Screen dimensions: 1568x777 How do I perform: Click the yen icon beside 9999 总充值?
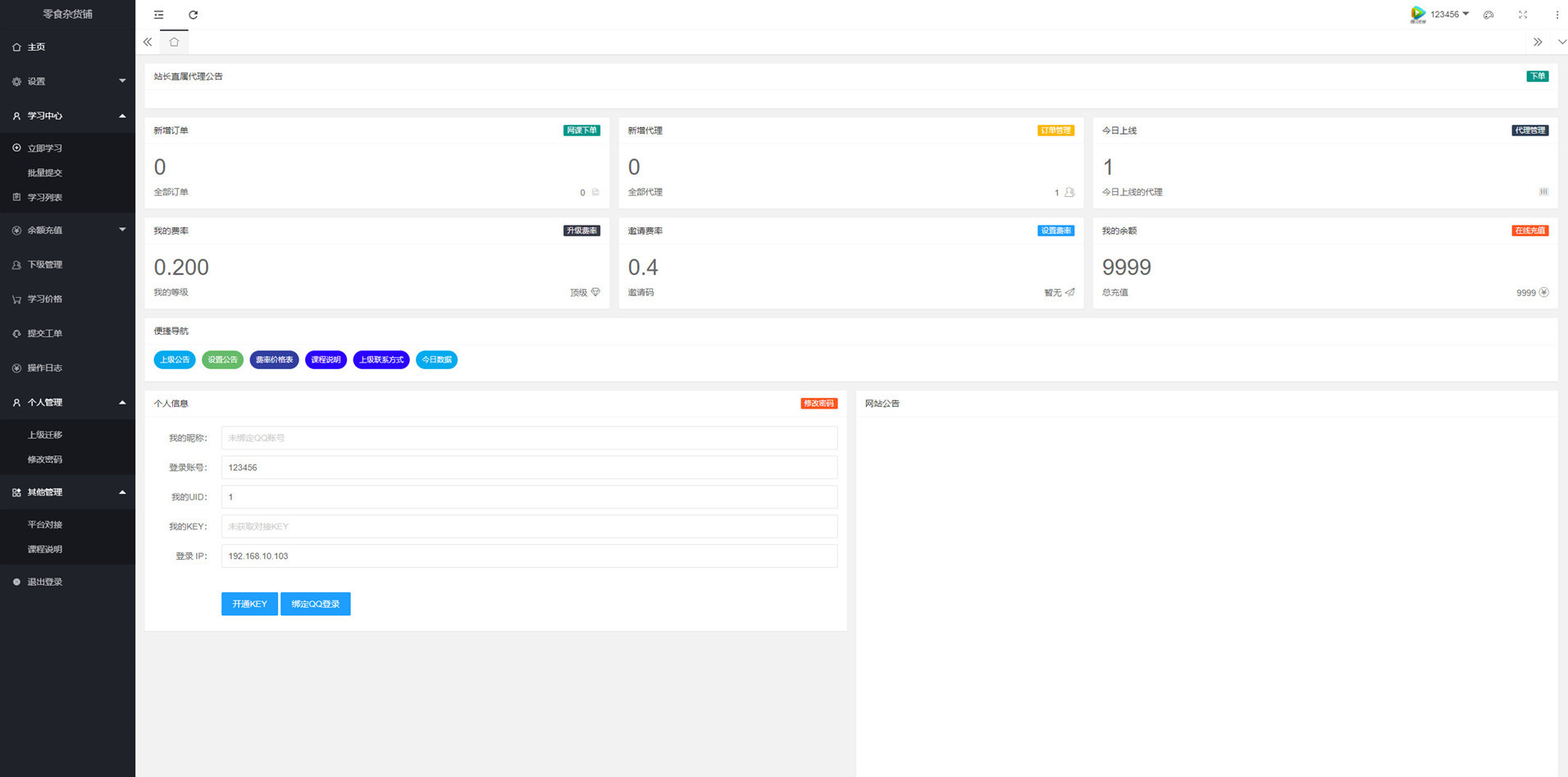click(1544, 292)
